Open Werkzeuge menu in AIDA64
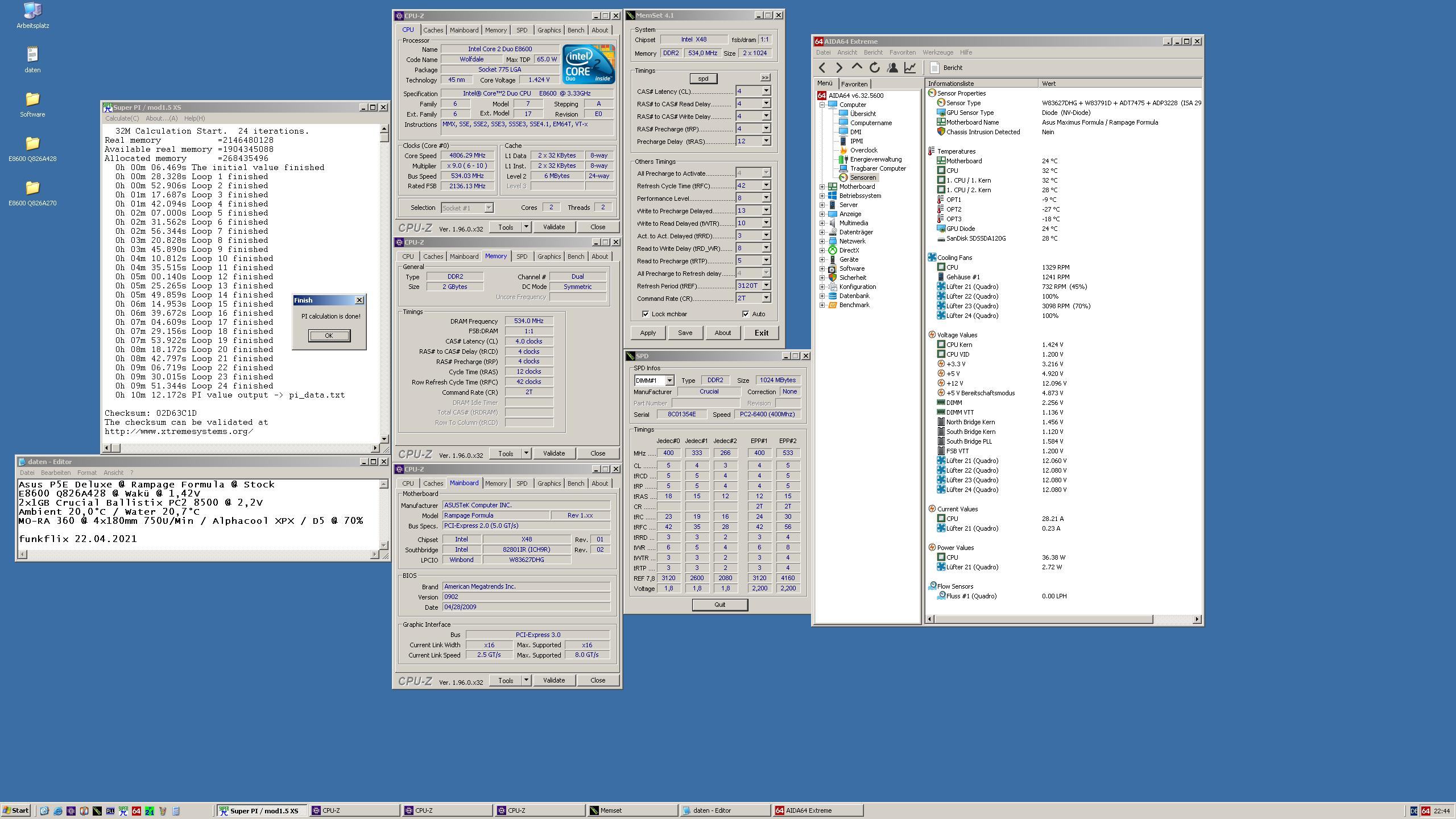This screenshot has height=819, width=1456. tap(938, 52)
